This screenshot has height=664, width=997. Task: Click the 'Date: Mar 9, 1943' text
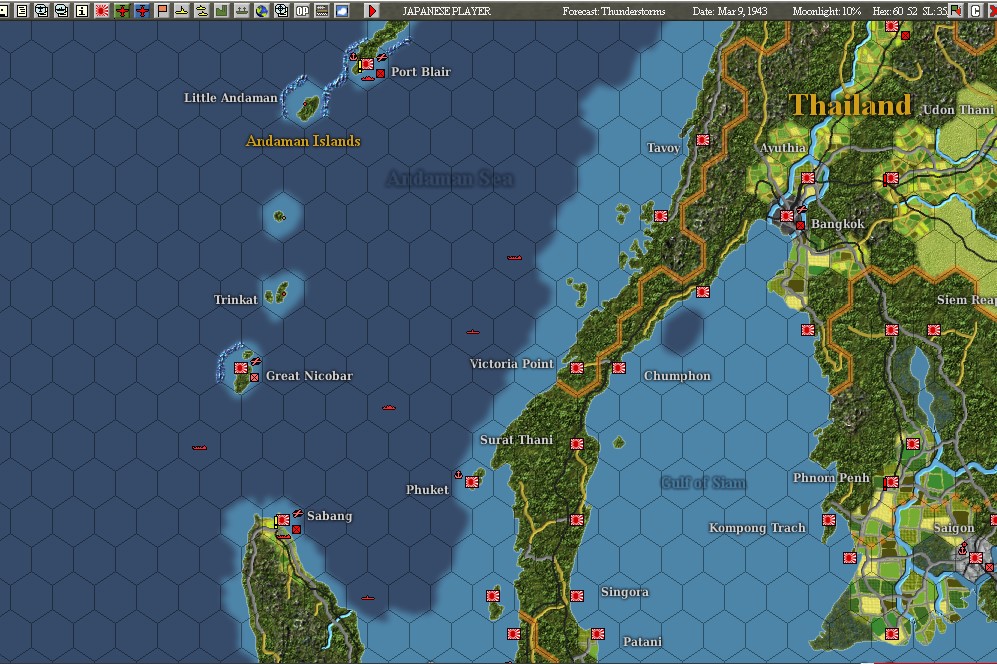[x=730, y=11]
